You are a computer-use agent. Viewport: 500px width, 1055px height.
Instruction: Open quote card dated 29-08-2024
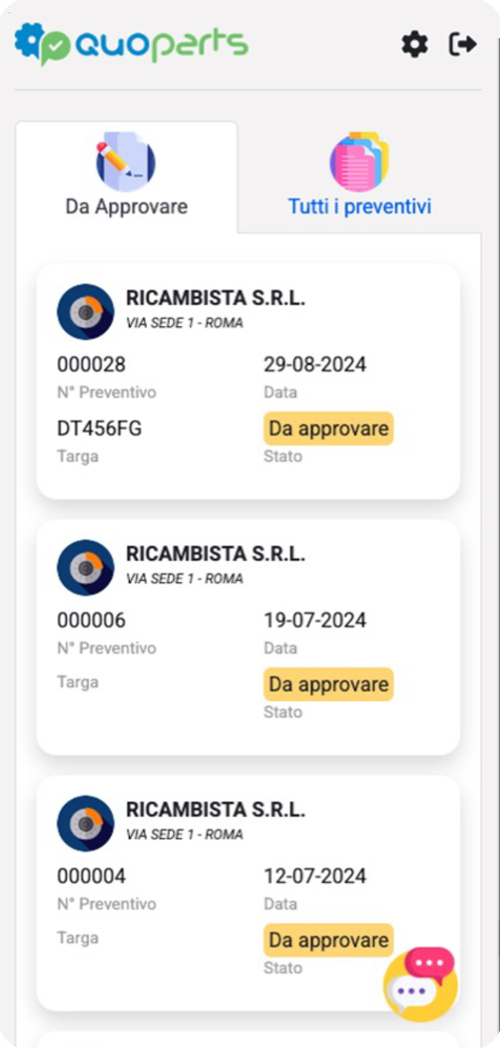(x=248, y=381)
